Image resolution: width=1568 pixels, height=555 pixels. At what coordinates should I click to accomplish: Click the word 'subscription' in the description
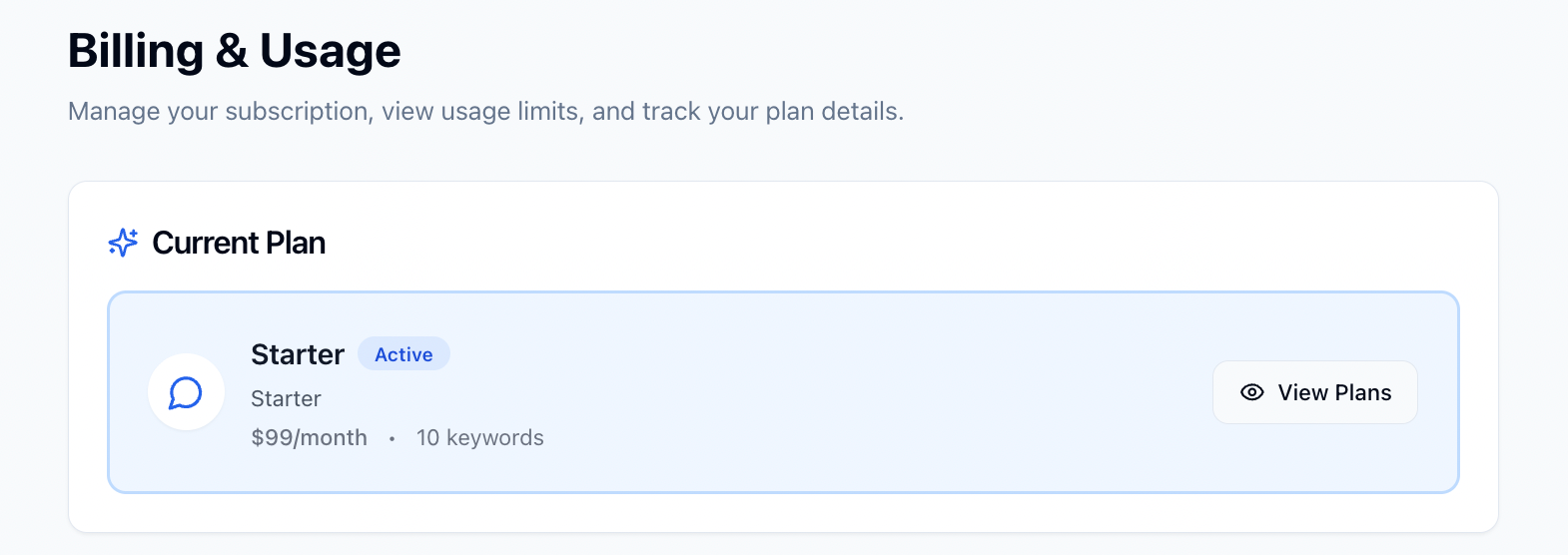click(x=299, y=111)
